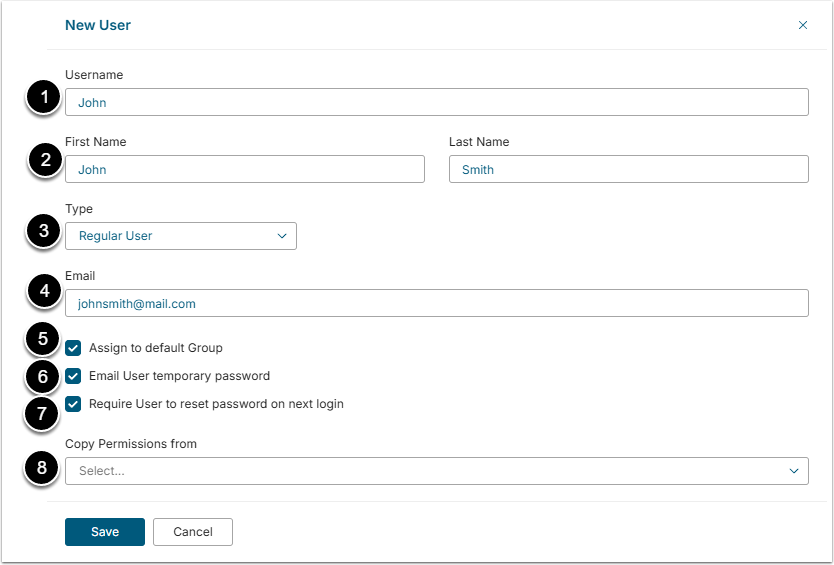834x565 pixels.
Task: Expand the Copy Permissions from dropdown
Action: pyautogui.click(x=430, y=471)
